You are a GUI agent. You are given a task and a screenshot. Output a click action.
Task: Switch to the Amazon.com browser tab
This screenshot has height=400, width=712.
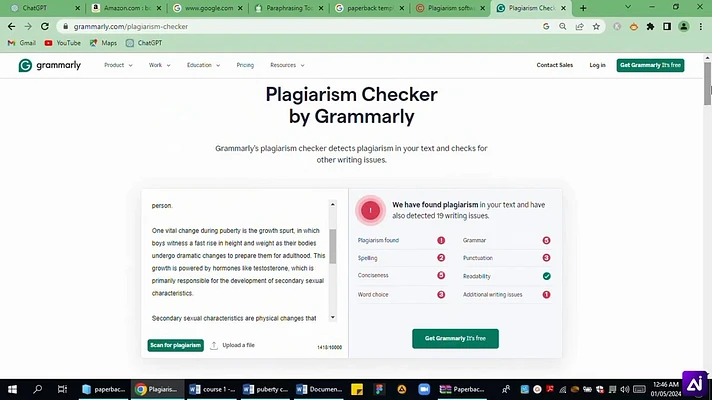[x=126, y=8]
